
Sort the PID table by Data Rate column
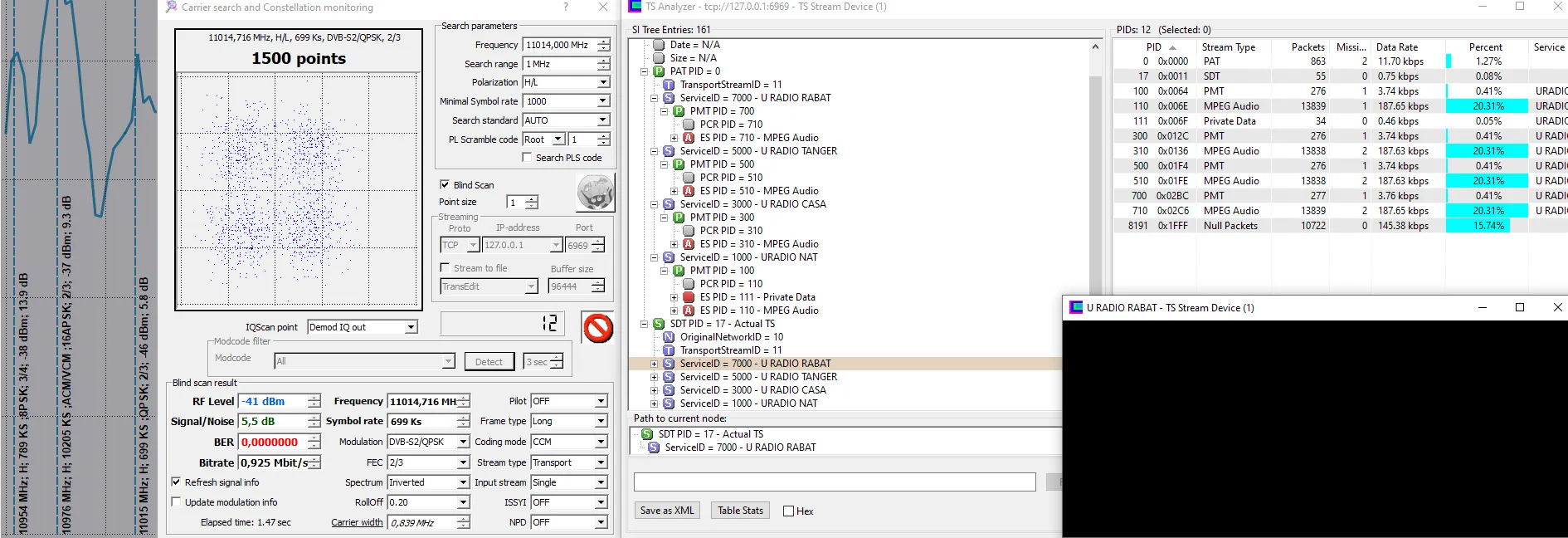pyautogui.click(x=1397, y=47)
